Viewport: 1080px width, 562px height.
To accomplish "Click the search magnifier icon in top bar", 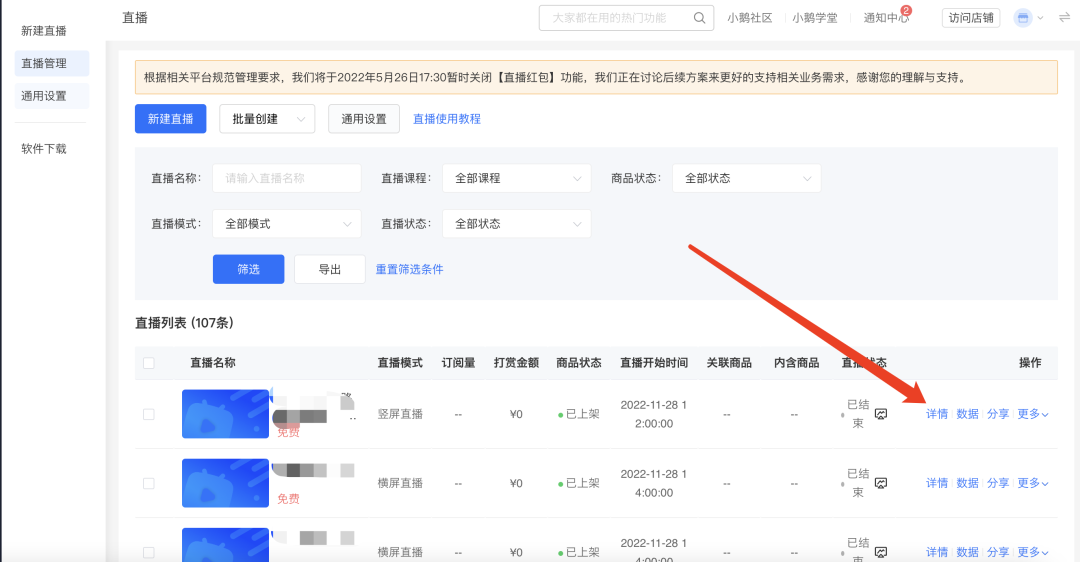I will (x=699, y=18).
